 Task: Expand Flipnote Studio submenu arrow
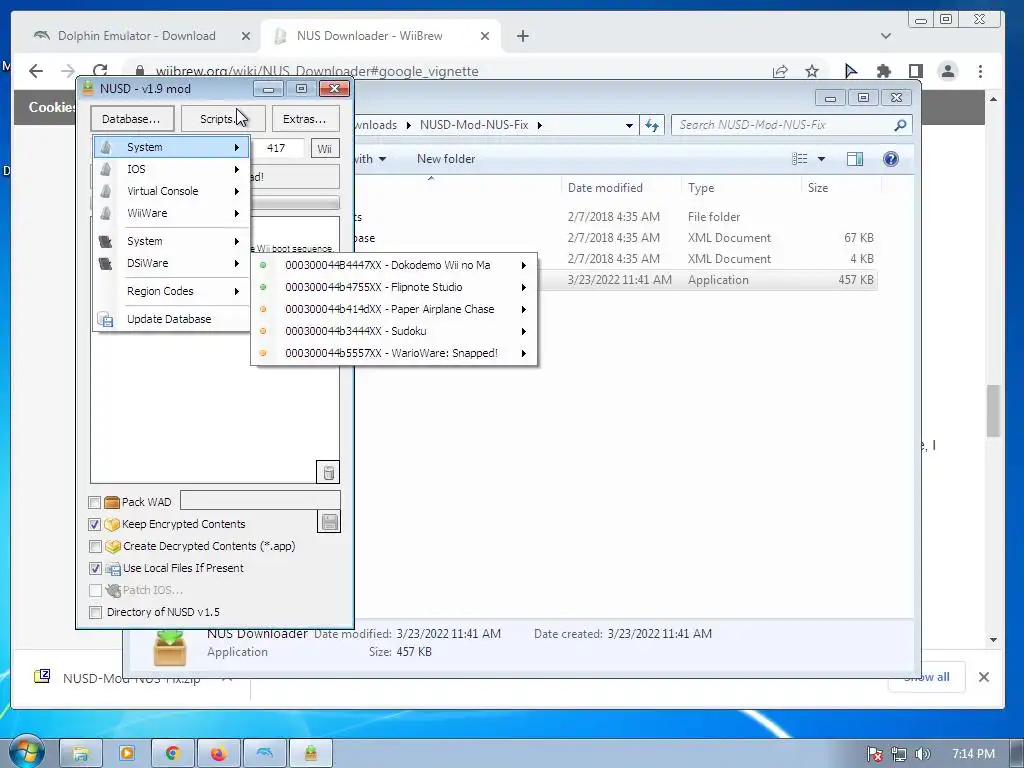pos(524,287)
